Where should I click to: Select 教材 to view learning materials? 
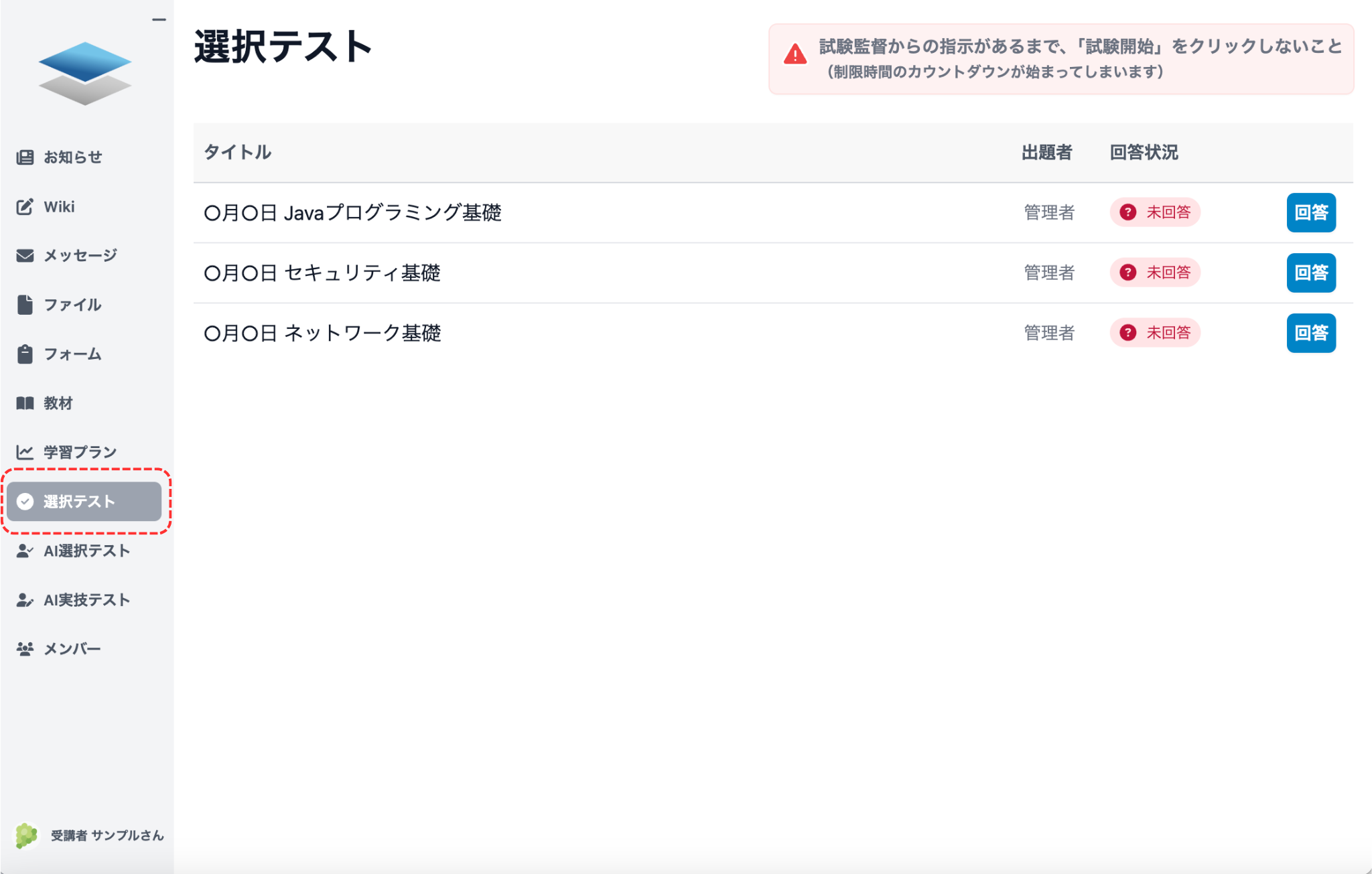pos(60,403)
